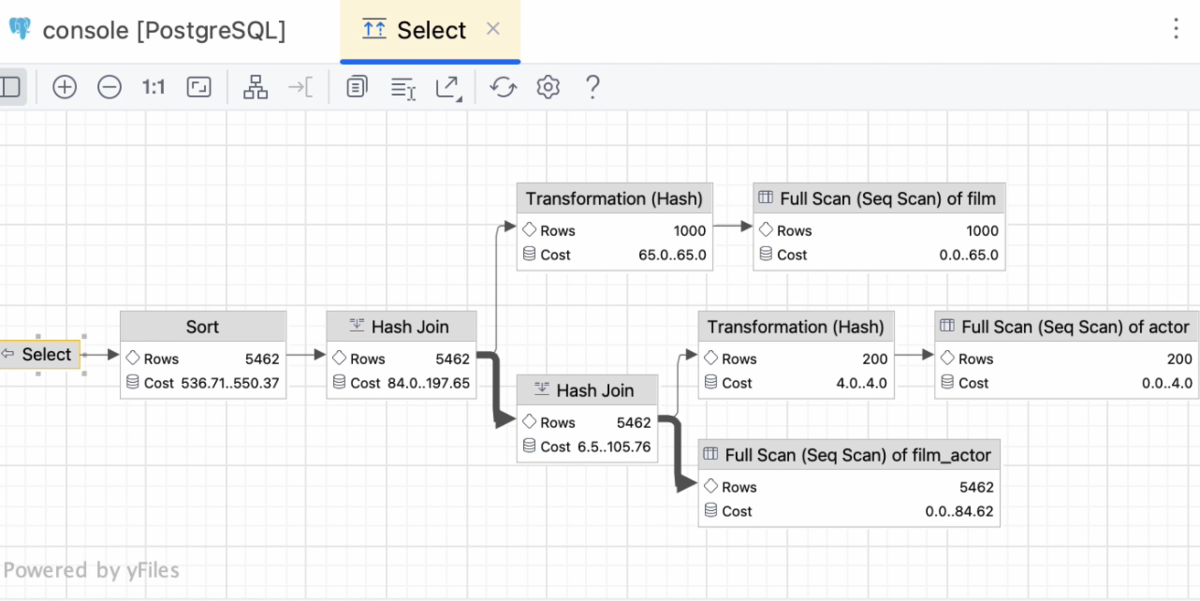Click the Sort node database cost icon
1200x601 pixels.
tap(133, 382)
